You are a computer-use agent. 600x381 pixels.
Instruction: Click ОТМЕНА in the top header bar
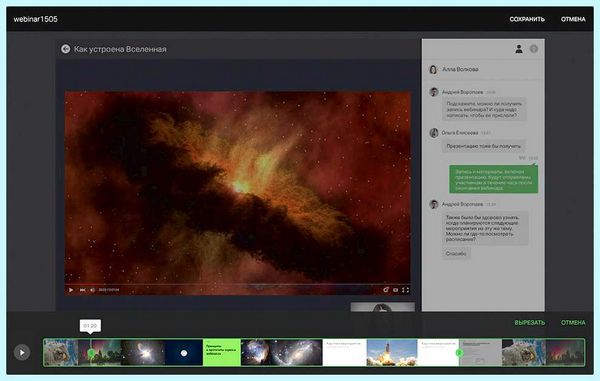pyautogui.click(x=573, y=19)
